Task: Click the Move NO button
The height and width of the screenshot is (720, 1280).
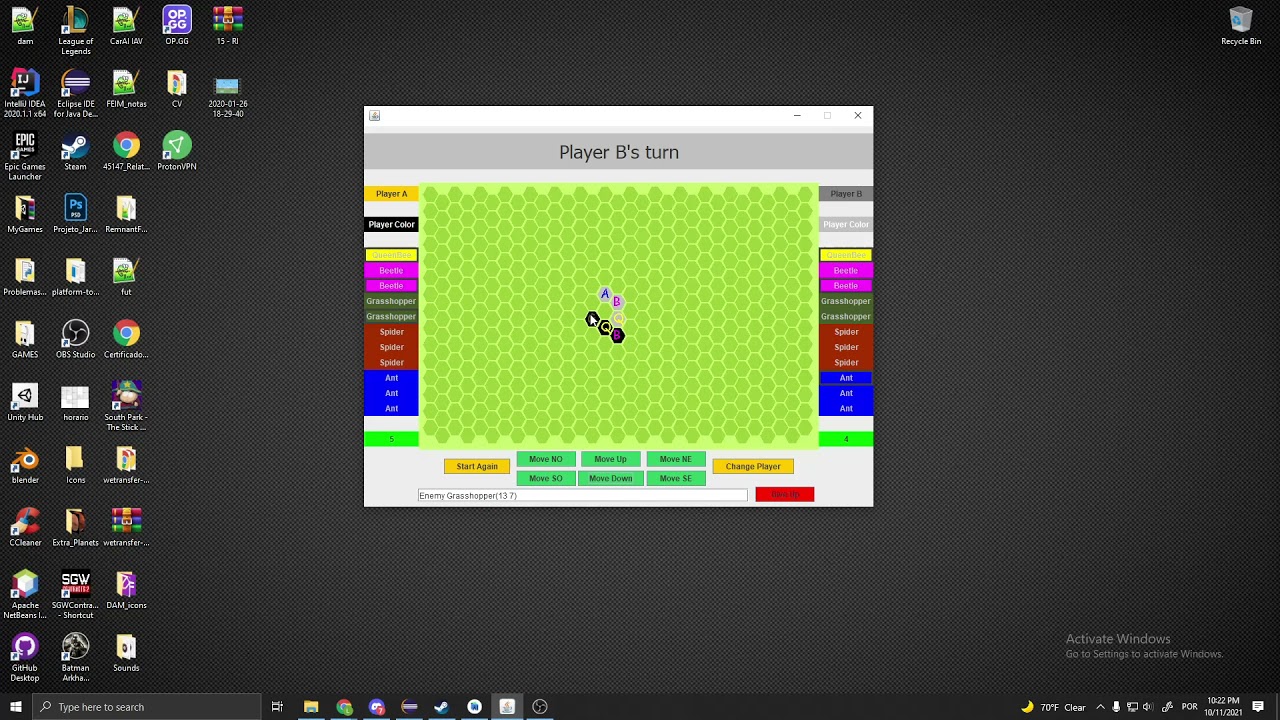Action: (546, 459)
